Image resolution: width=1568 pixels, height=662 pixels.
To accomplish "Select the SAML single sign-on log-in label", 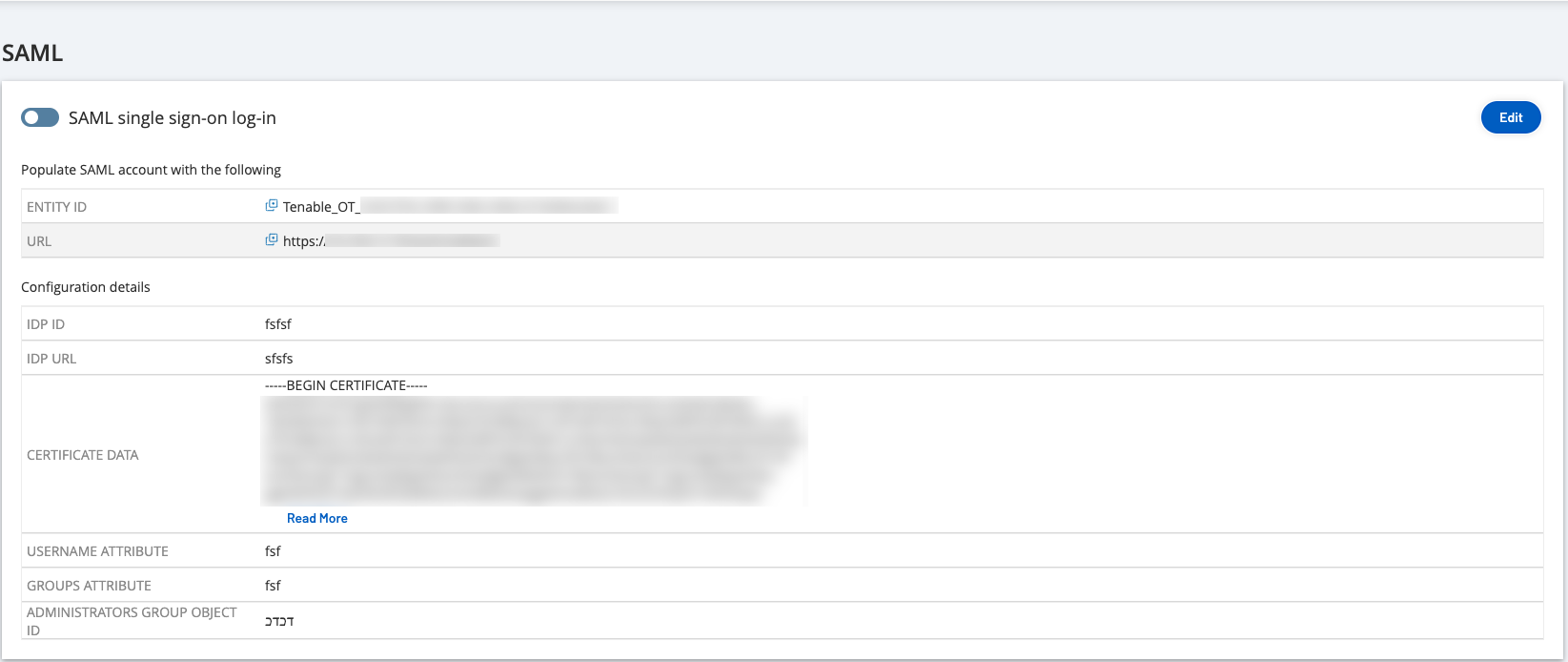I will 173,118.
